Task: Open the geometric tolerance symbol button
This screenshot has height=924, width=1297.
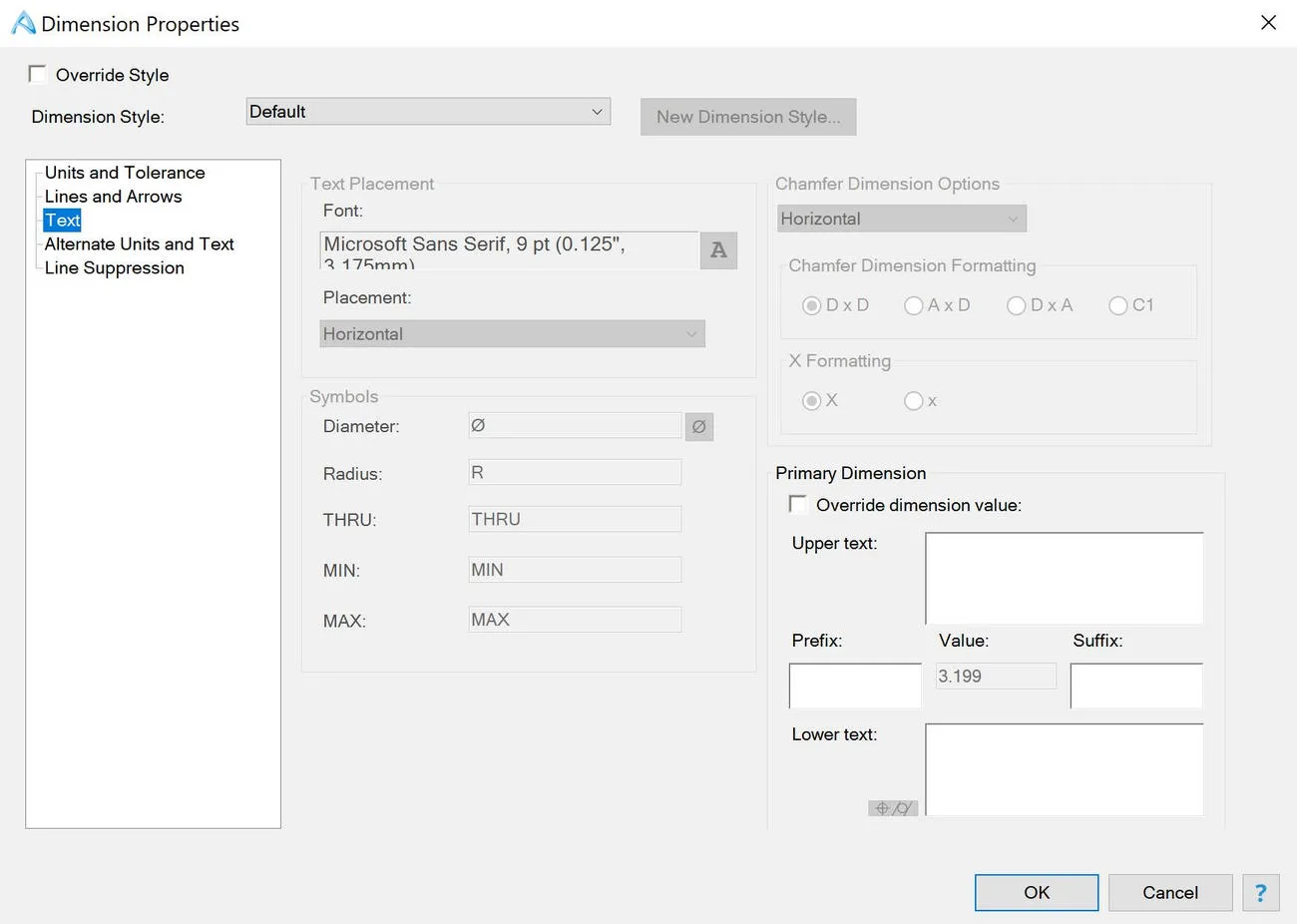Action: [x=893, y=808]
